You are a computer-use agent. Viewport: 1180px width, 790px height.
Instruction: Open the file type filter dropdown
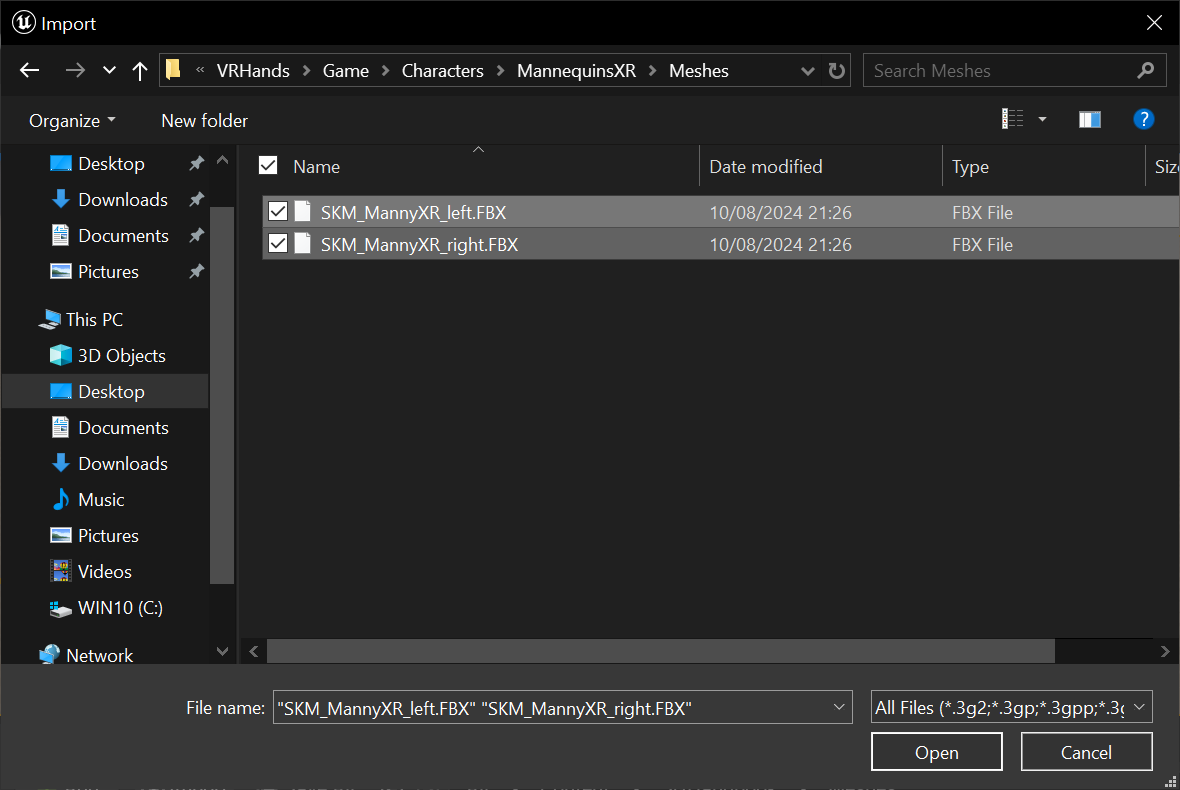tap(1138, 706)
